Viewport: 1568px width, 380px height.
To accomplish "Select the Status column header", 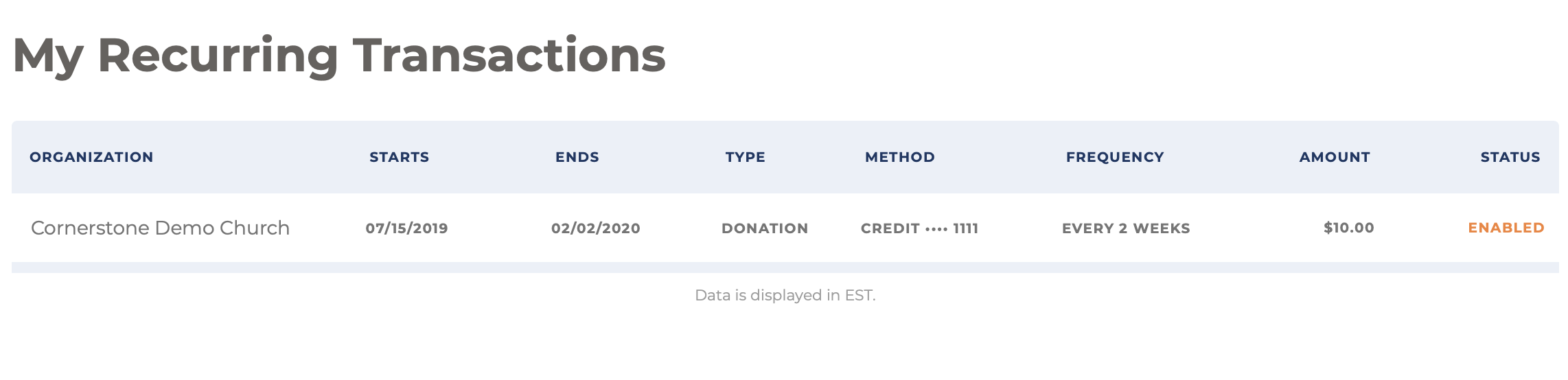I will point(1510,157).
